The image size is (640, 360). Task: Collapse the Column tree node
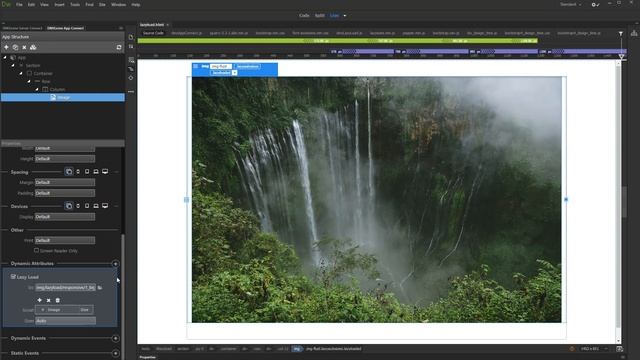coord(37,89)
